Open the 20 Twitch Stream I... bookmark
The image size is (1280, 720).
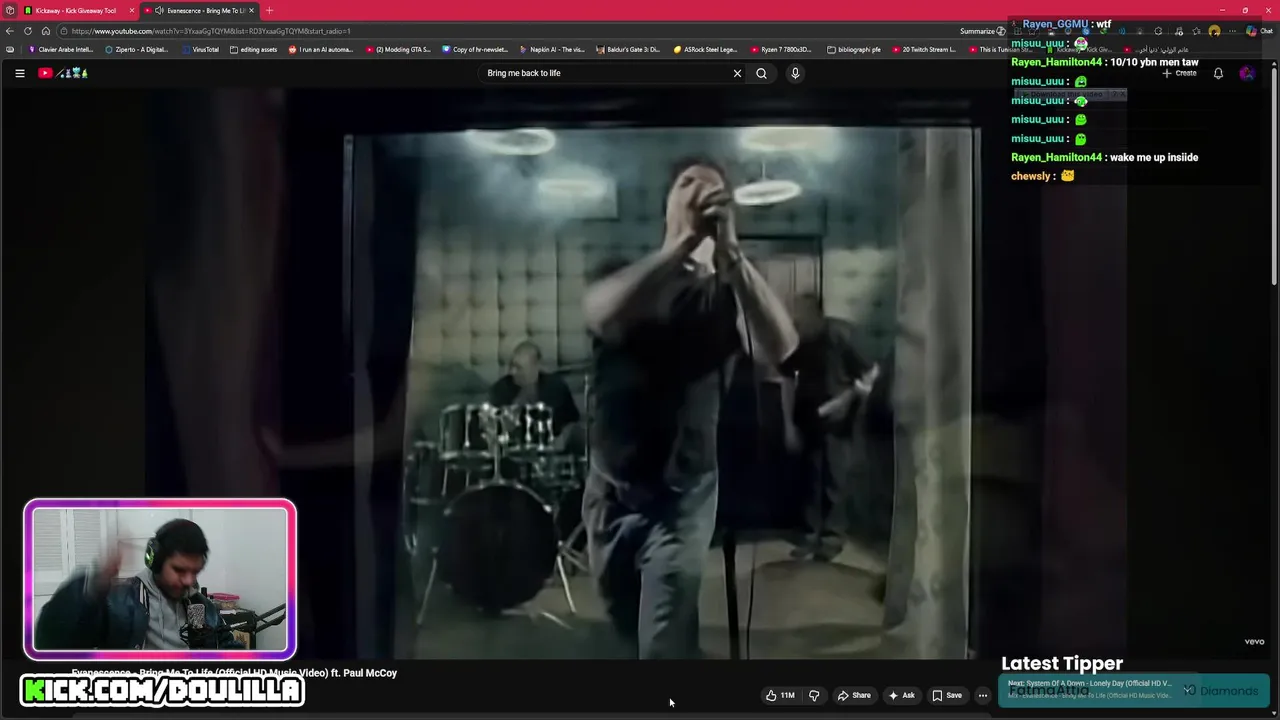[923, 49]
